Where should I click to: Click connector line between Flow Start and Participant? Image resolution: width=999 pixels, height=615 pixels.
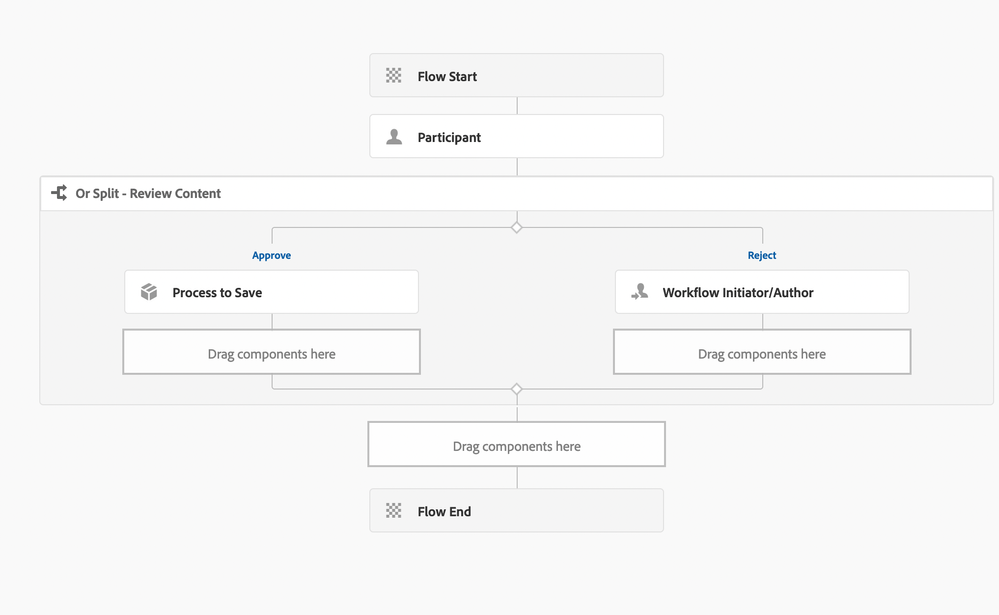coord(517,106)
